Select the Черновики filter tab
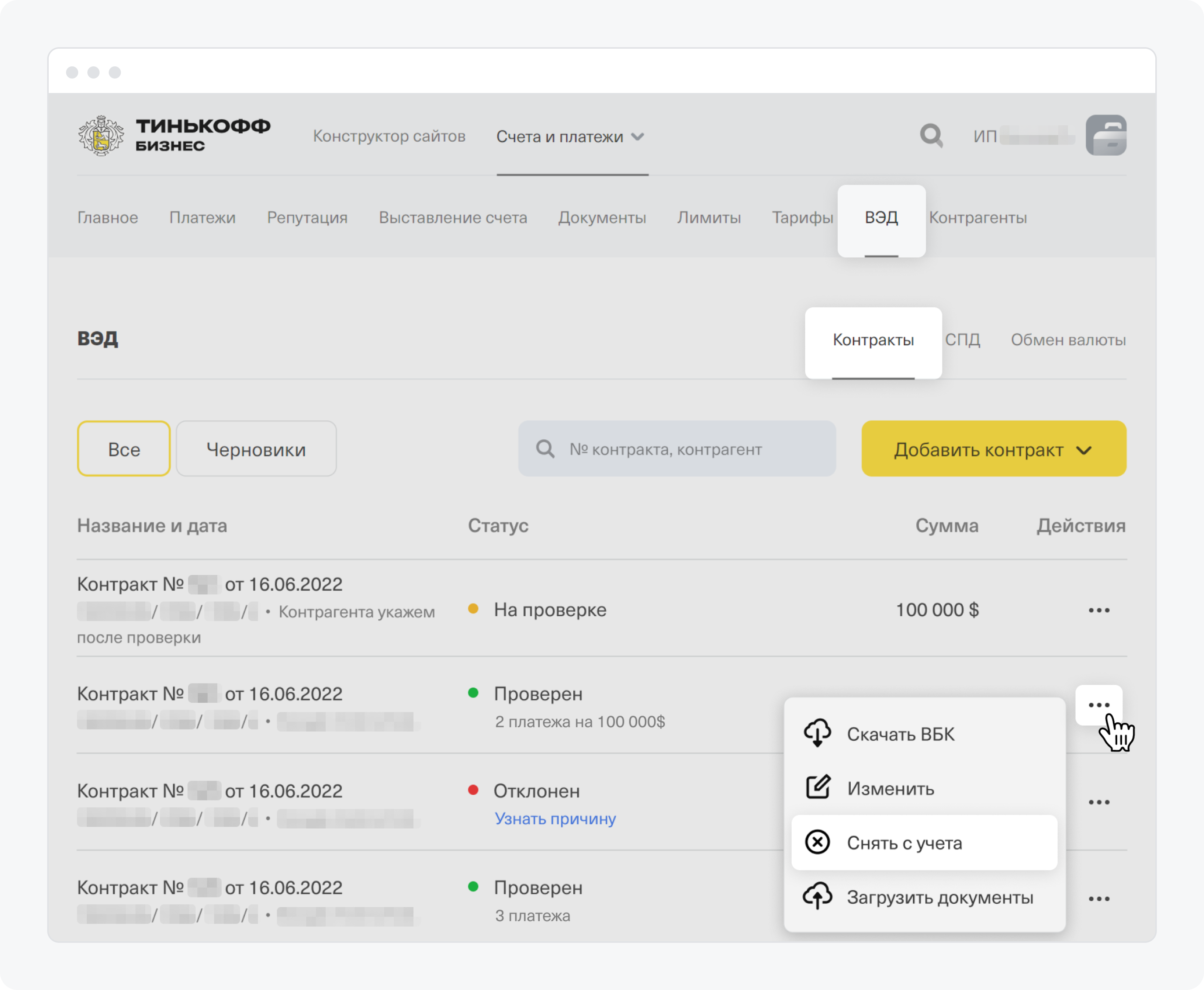Screen dimensions: 1204x990 253,449
